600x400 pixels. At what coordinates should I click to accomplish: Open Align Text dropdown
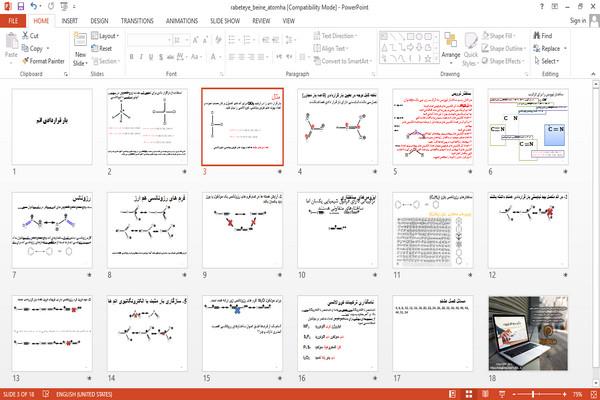click(x=330, y=48)
